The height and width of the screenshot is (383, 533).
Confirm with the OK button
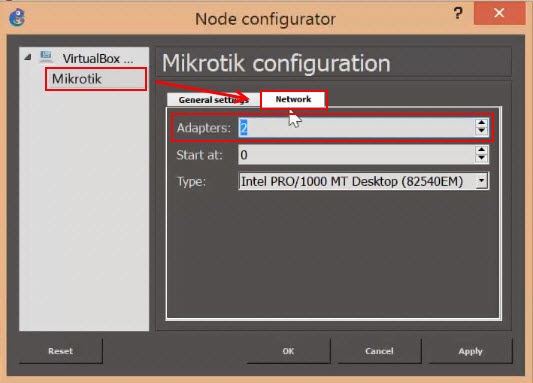[x=288, y=351]
